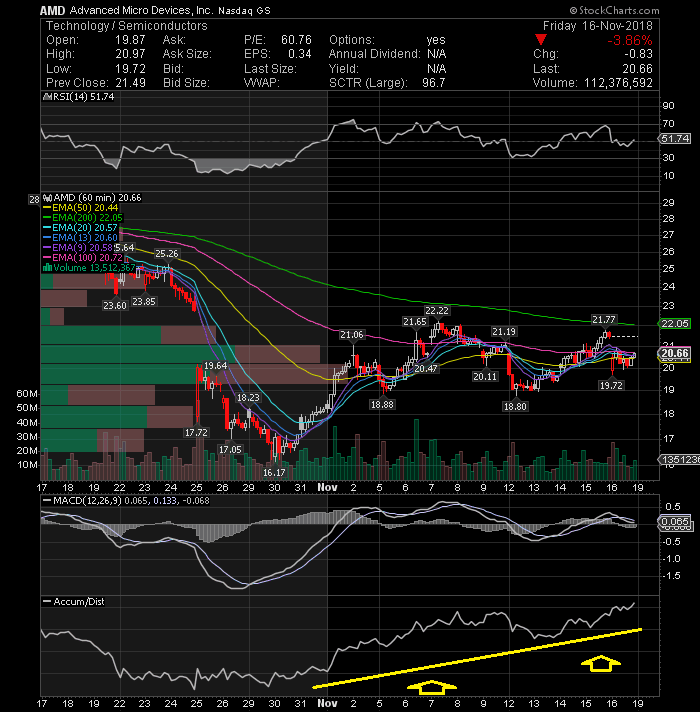Image resolution: width=700 pixels, height=712 pixels.
Task: Click the Chg value -0.83
Action: coord(636,54)
